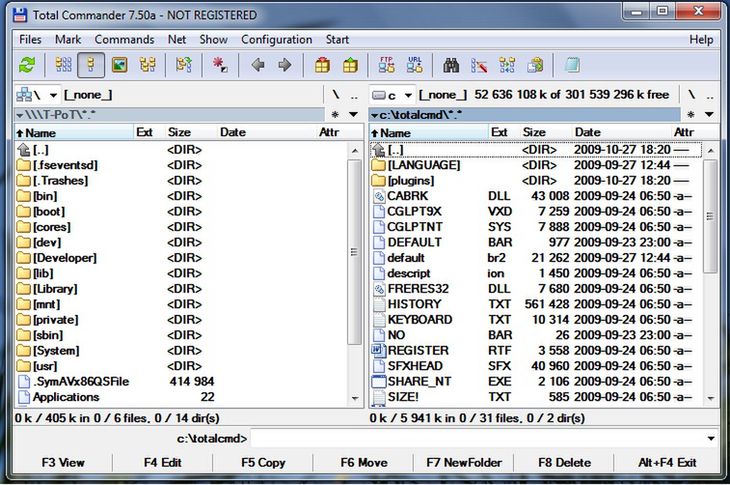Open the FTP connect icon
The width and height of the screenshot is (730, 485).
tap(386, 65)
